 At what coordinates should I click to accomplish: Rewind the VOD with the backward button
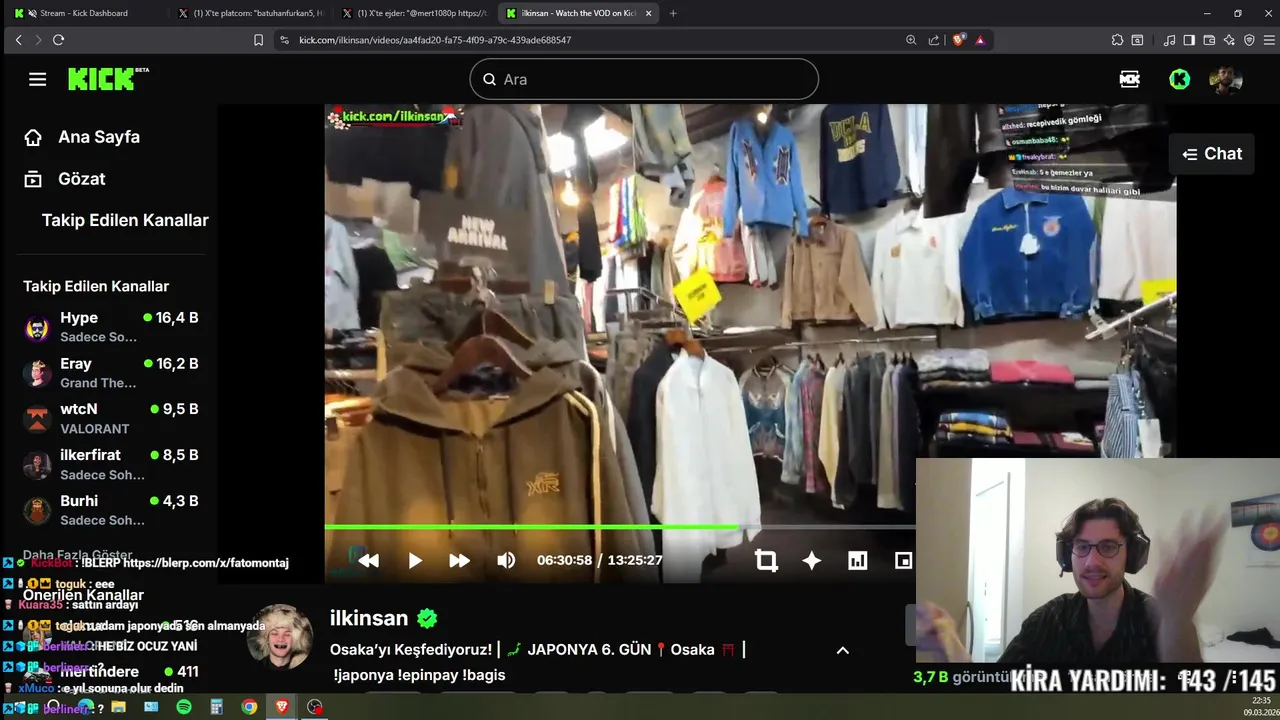368,560
